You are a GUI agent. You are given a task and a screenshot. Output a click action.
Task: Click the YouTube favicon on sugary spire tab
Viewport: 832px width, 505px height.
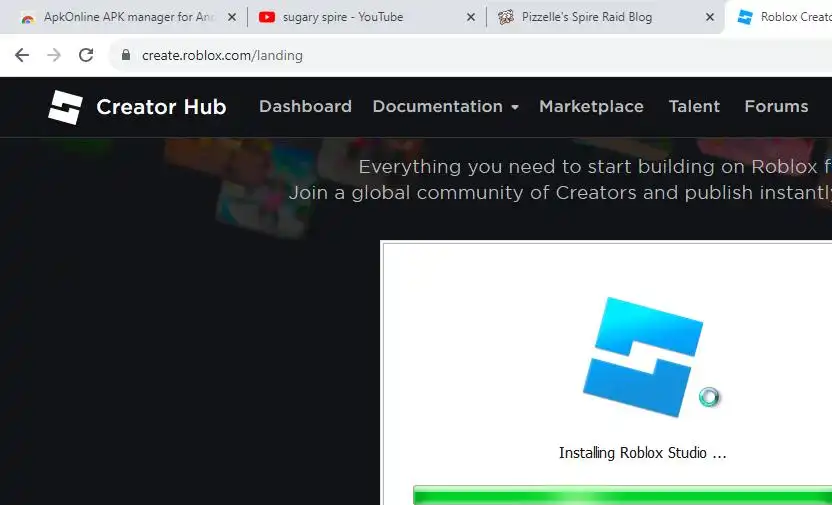point(267,18)
